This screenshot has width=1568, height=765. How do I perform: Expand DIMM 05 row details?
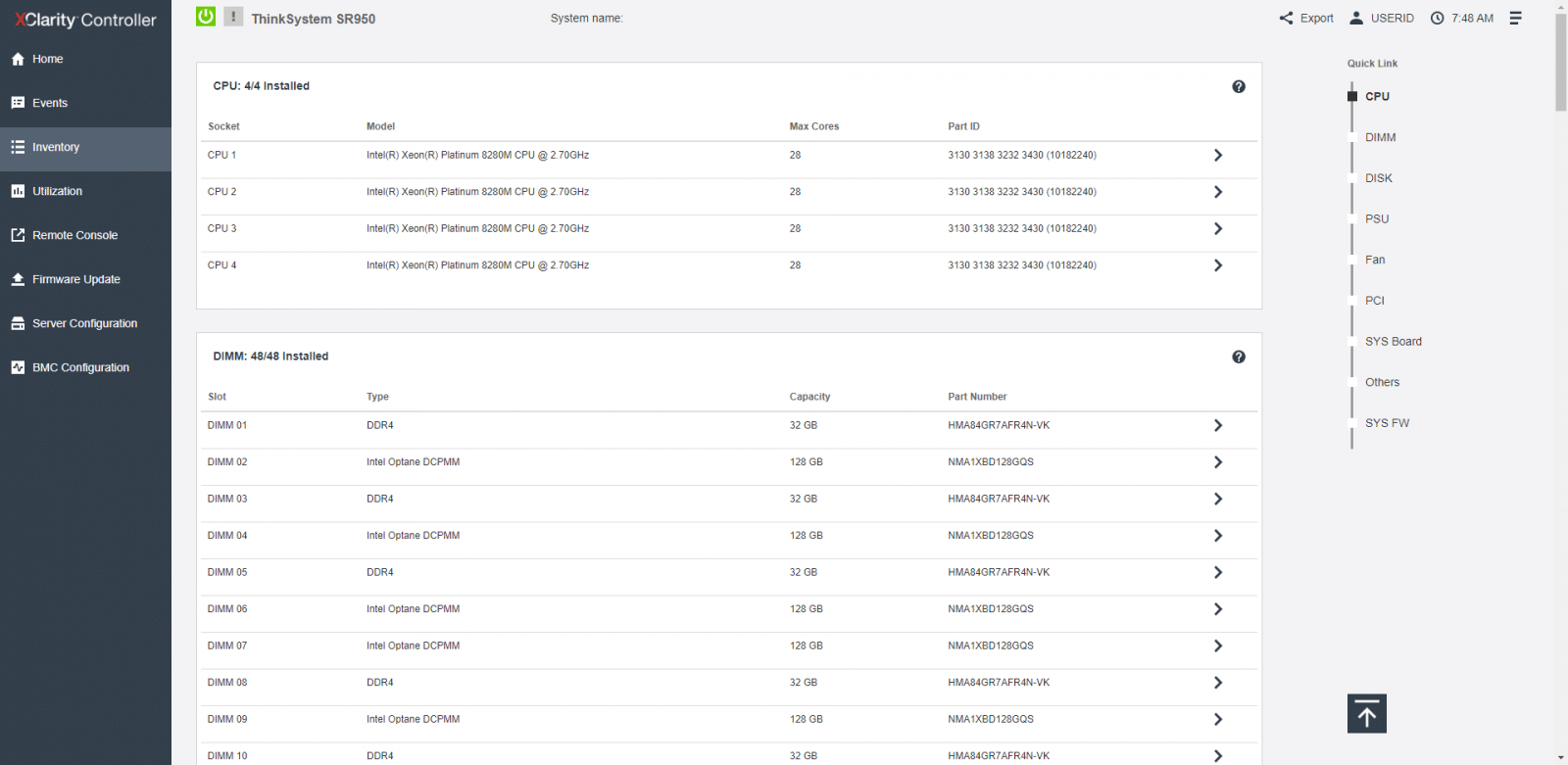pos(1218,572)
